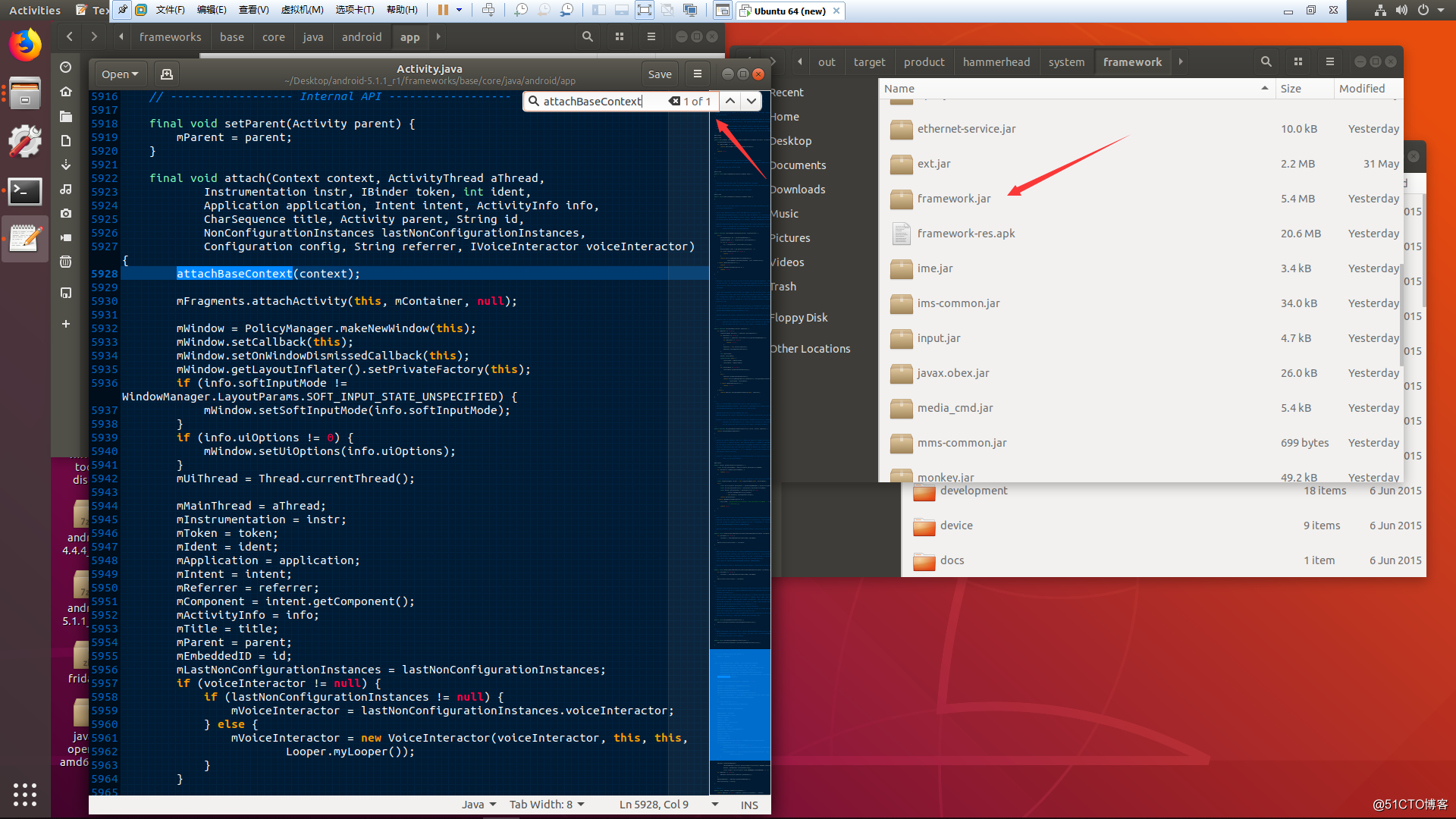The height and width of the screenshot is (819, 1456).
Task: Click VMware take snapshot icon
Action: (x=521, y=10)
